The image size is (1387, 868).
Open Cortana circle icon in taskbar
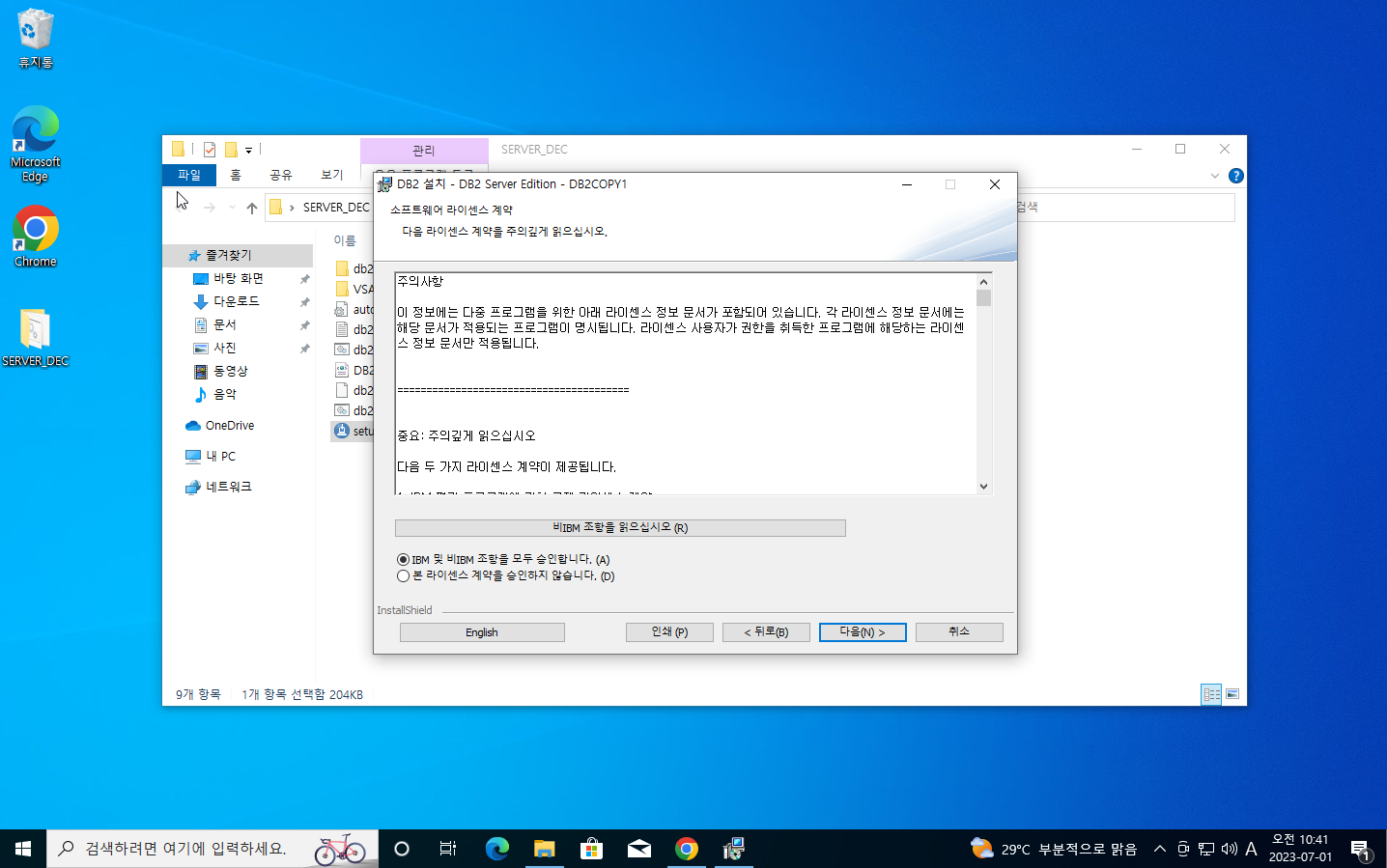tap(402, 849)
